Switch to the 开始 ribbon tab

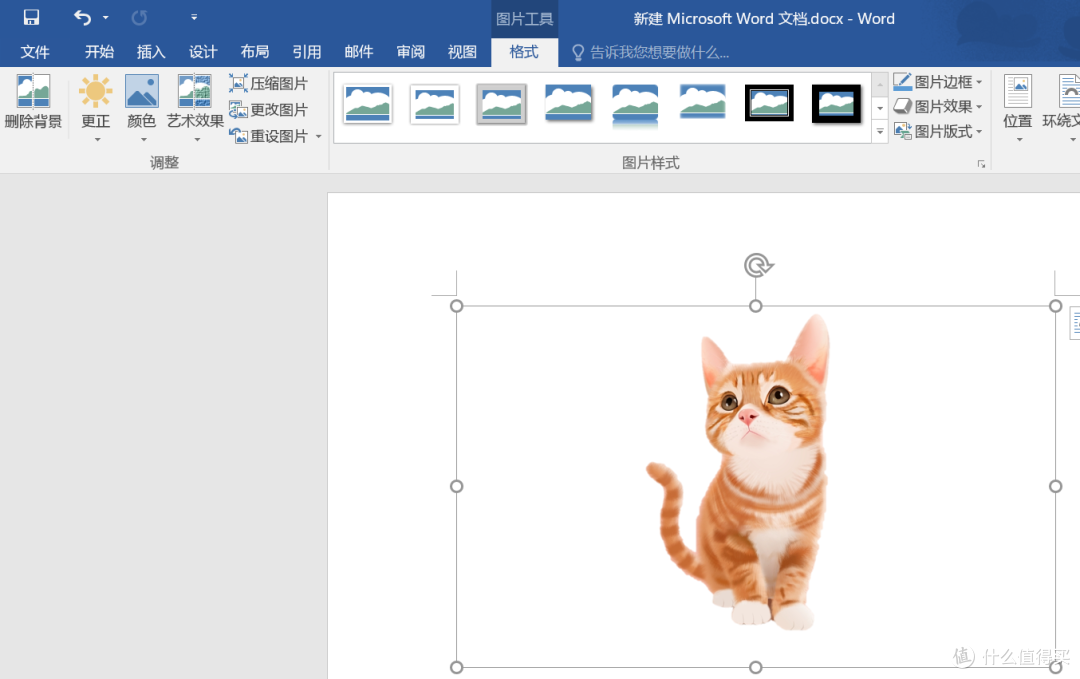(99, 52)
